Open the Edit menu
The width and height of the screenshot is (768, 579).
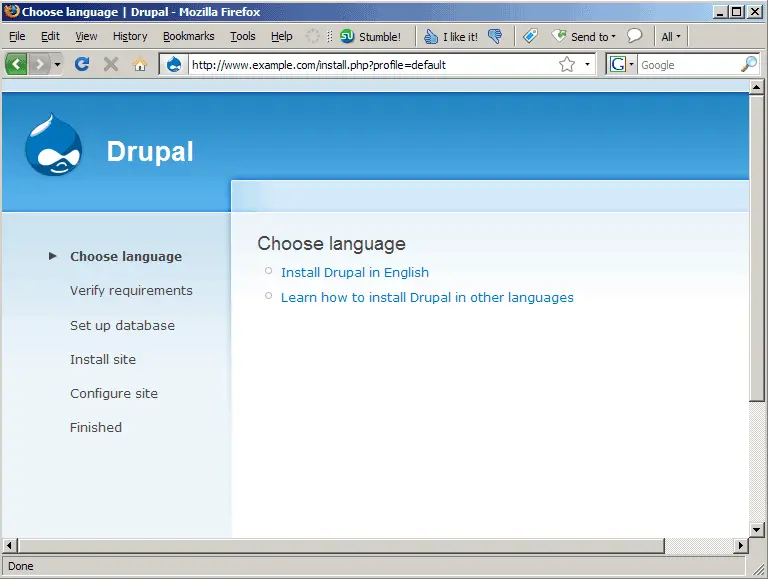(50, 36)
